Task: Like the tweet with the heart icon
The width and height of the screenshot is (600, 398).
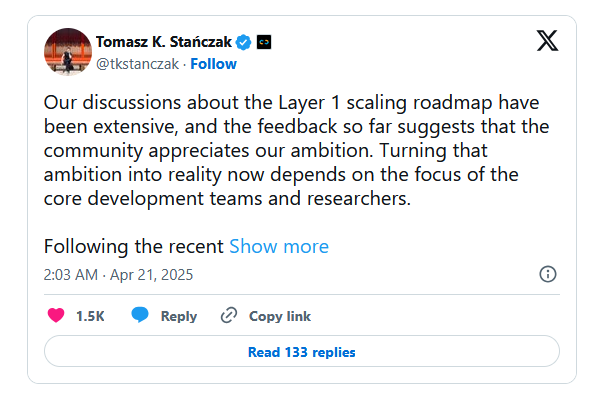Action: (56, 315)
